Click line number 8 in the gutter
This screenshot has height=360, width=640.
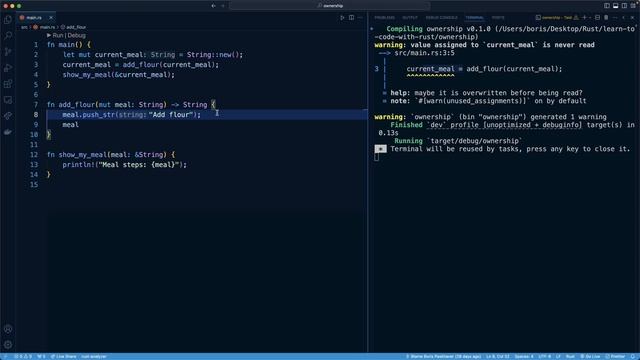(x=36, y=115)
